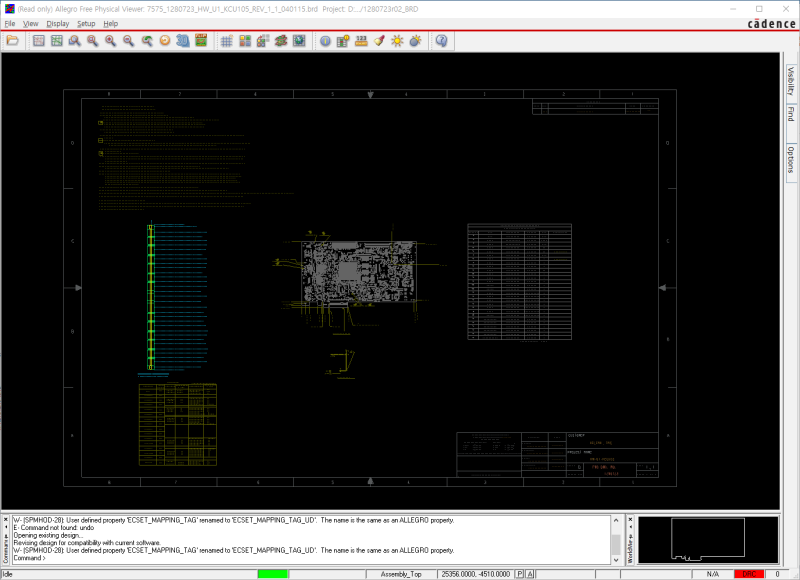Click the highlight sun icon

click(x=397, y=41)
